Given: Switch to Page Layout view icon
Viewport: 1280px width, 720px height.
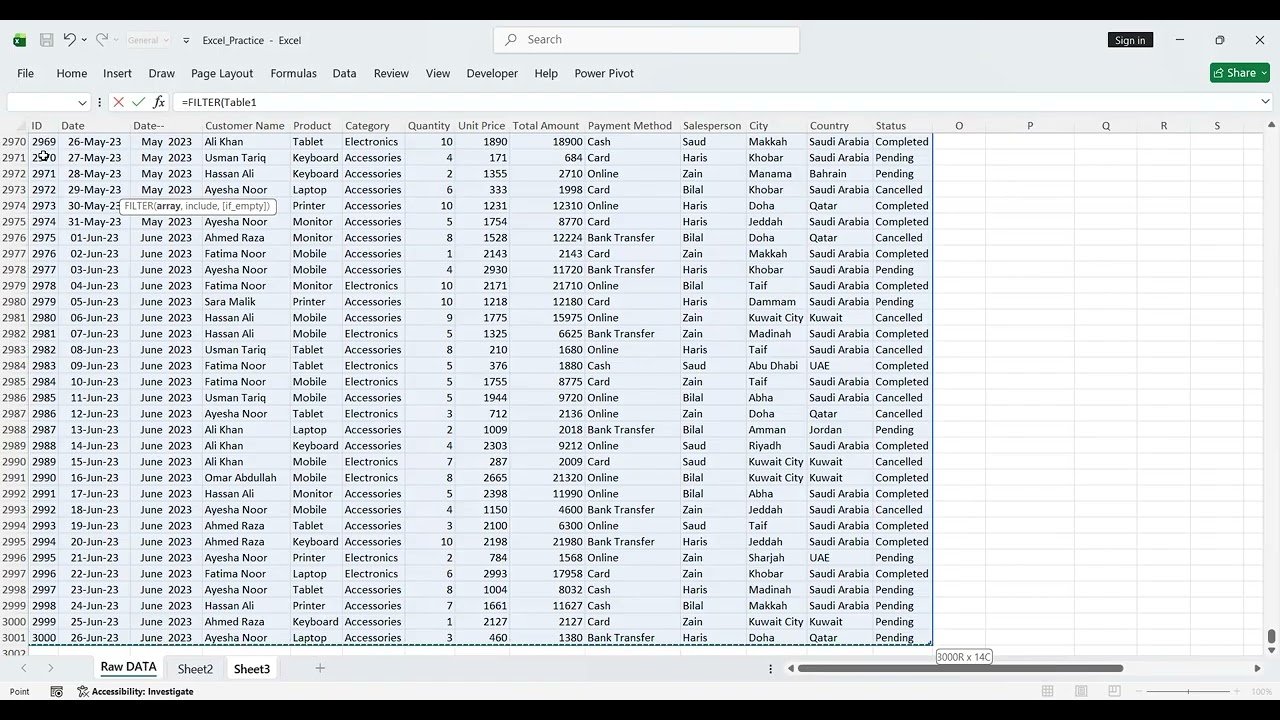Looking at the screenshot, I should (x=1081, y=691).
